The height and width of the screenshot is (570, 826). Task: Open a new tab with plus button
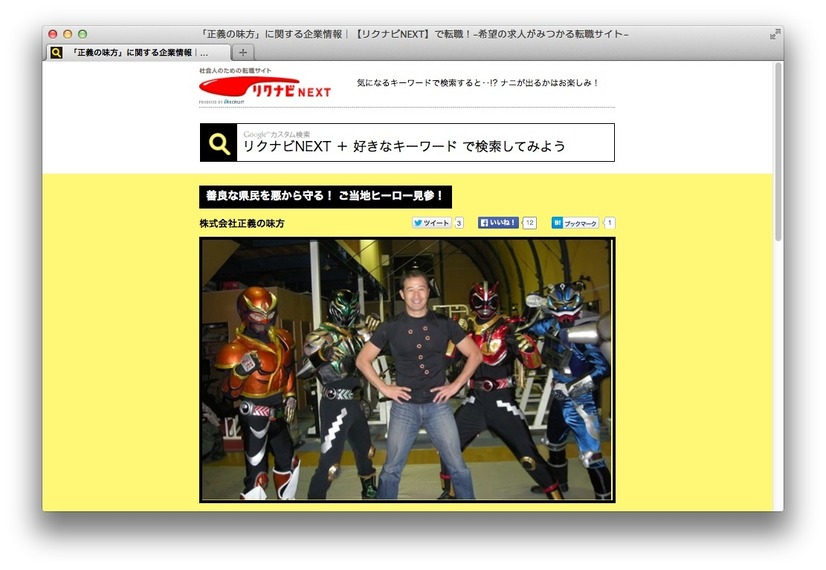(x=243, y=53)
